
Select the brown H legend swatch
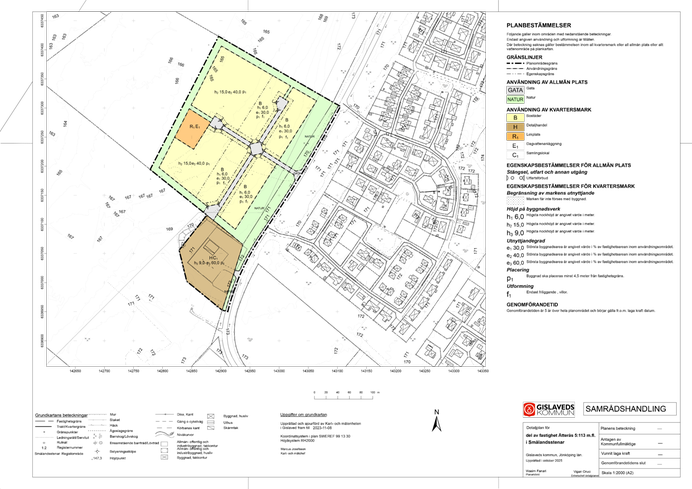coord(515,127)
